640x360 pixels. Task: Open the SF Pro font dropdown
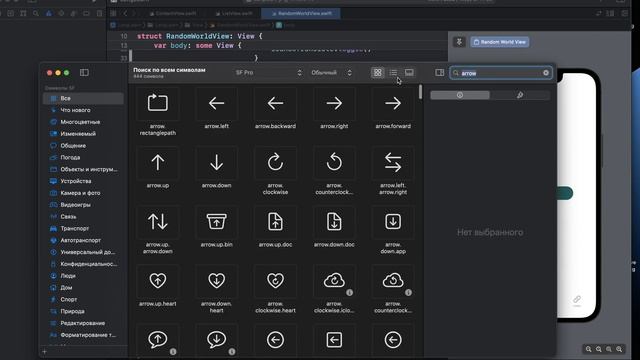(x=269, y=73)
